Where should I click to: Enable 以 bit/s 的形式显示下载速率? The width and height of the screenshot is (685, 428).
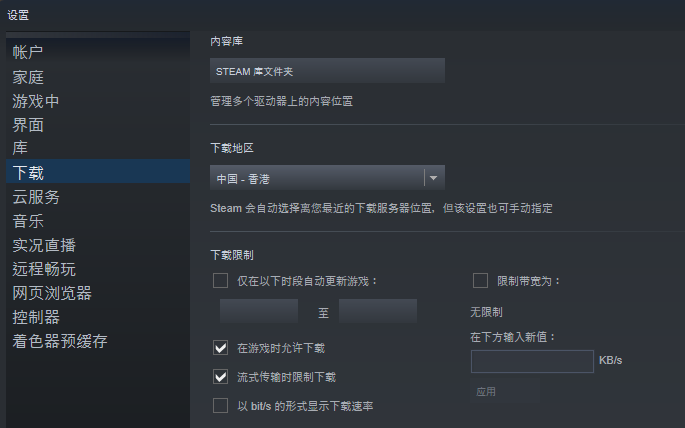221,405
